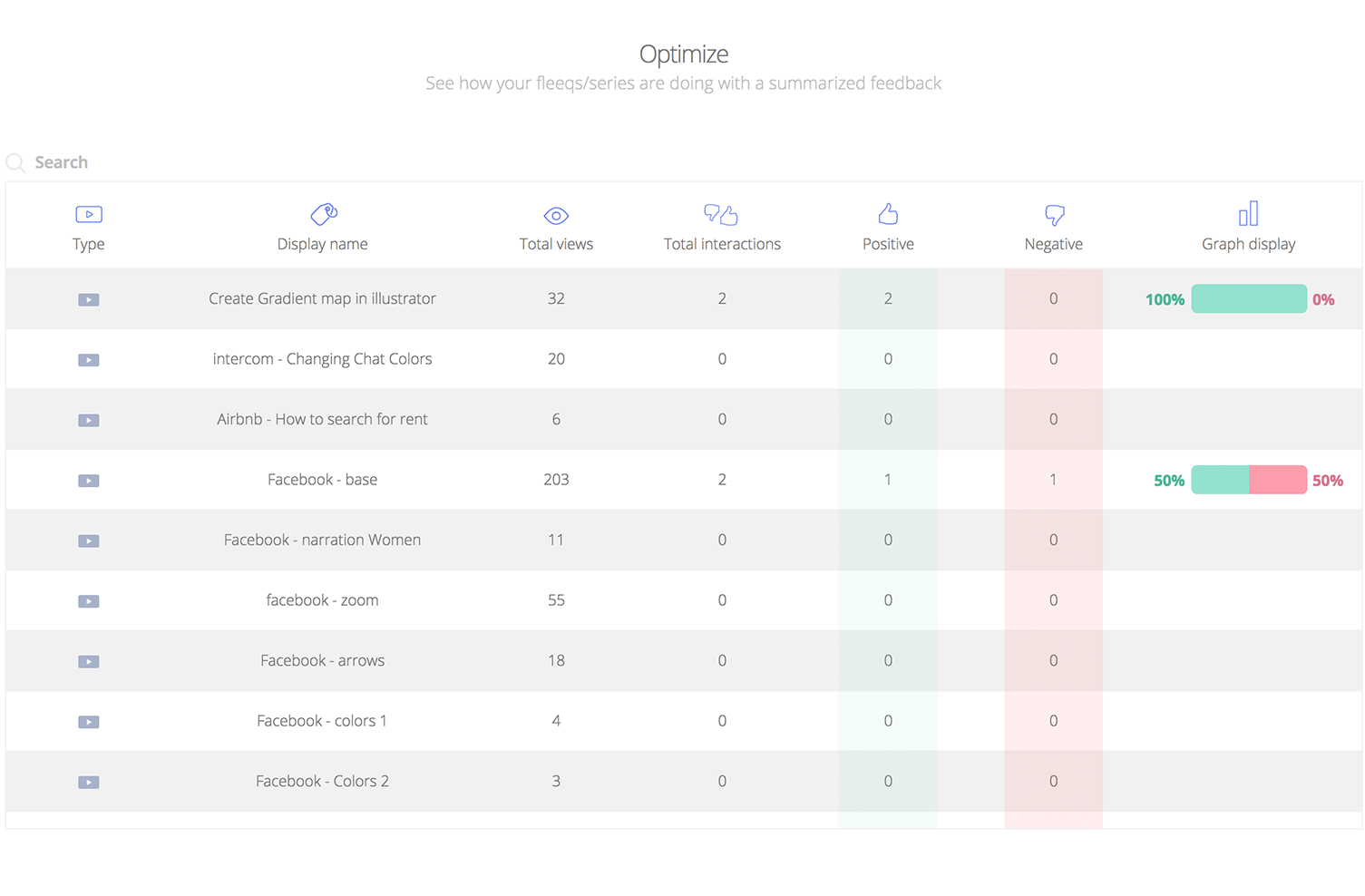Sort by the Negative column label

pyautogui.click(x=1053, y=244)
